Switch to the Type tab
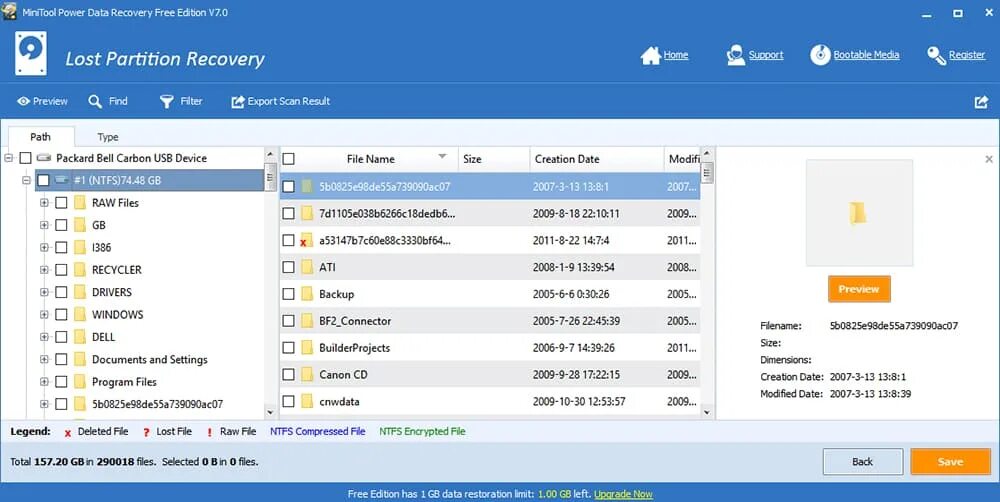The width and height of the screenshot is (1000, 502). [108, 137]
